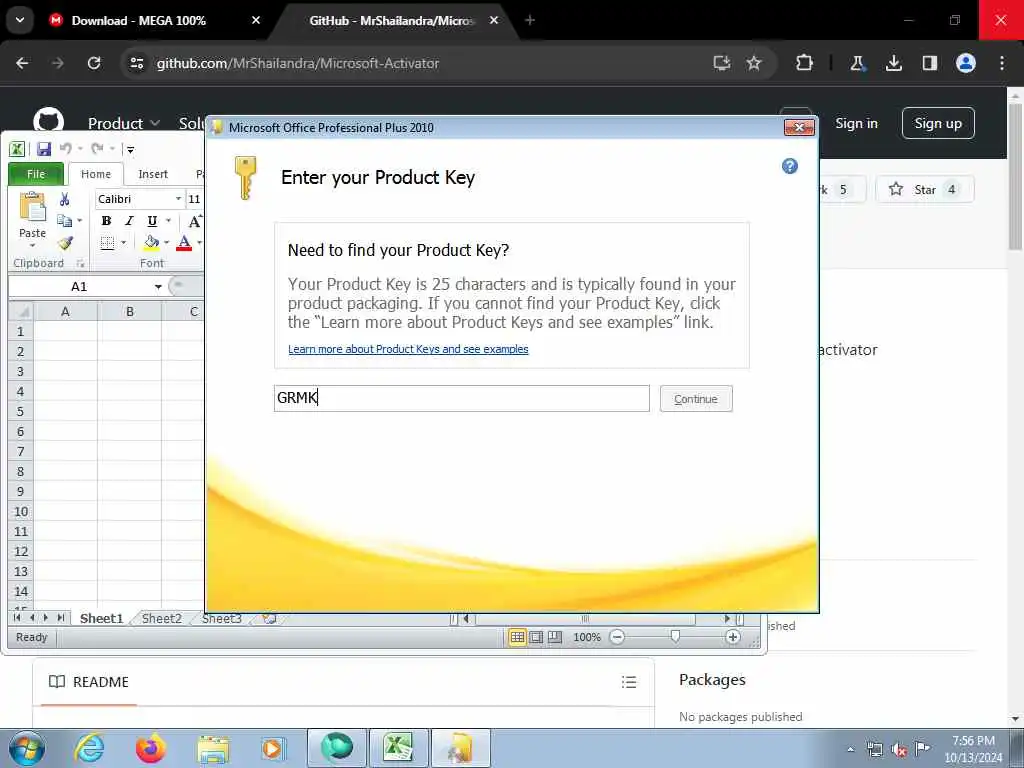Click the Sign up button on GitHub

tap(938, 123)
